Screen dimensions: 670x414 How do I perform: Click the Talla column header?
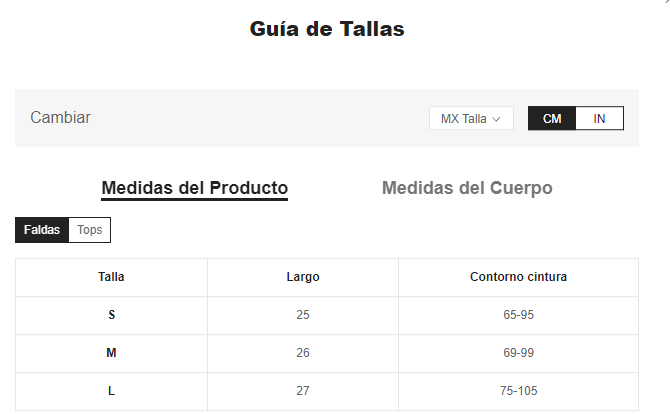click(111, 277)
